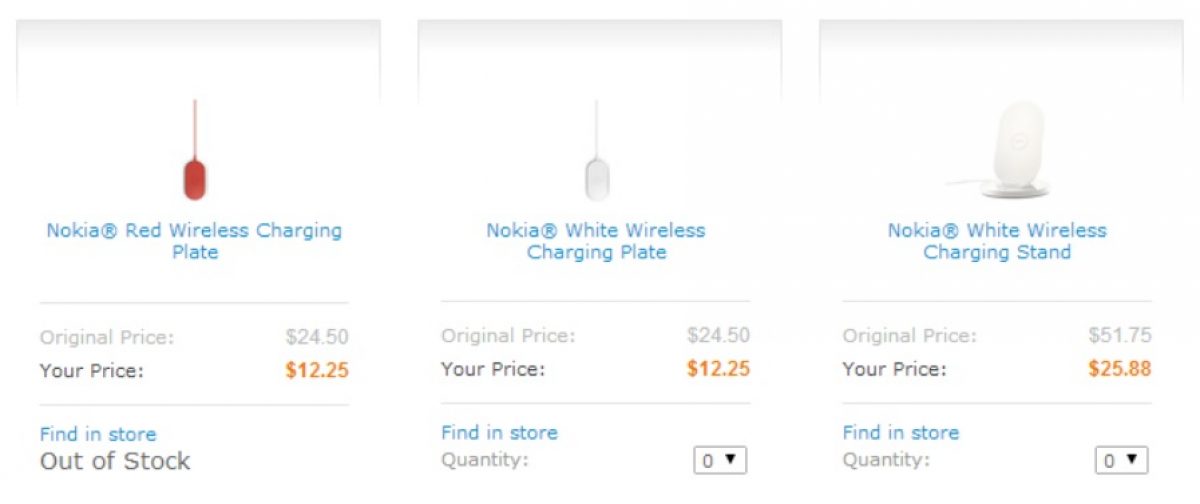Click the Out of Stock label
Viewport: 1200px width, 504px height.
(x=115, y=461)
